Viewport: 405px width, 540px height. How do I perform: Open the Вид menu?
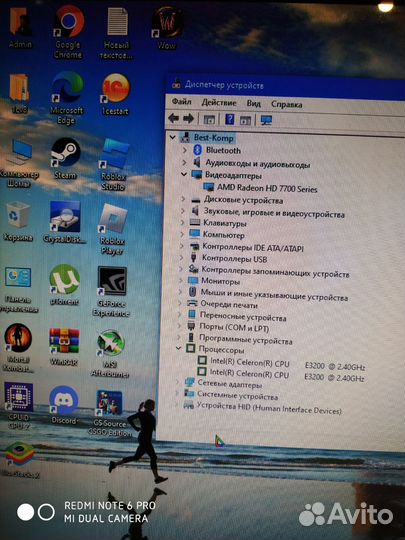click(253, 103)
